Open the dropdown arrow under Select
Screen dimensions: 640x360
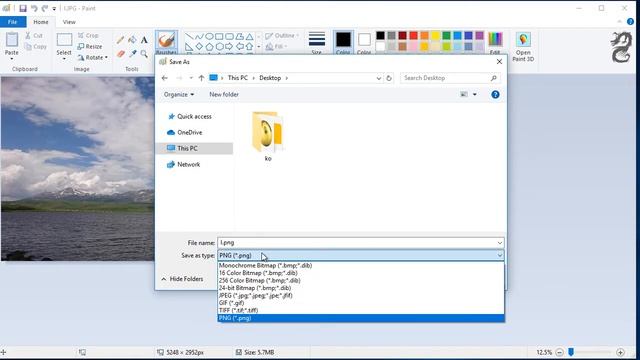pyautogui.click(x=64, y=59)
